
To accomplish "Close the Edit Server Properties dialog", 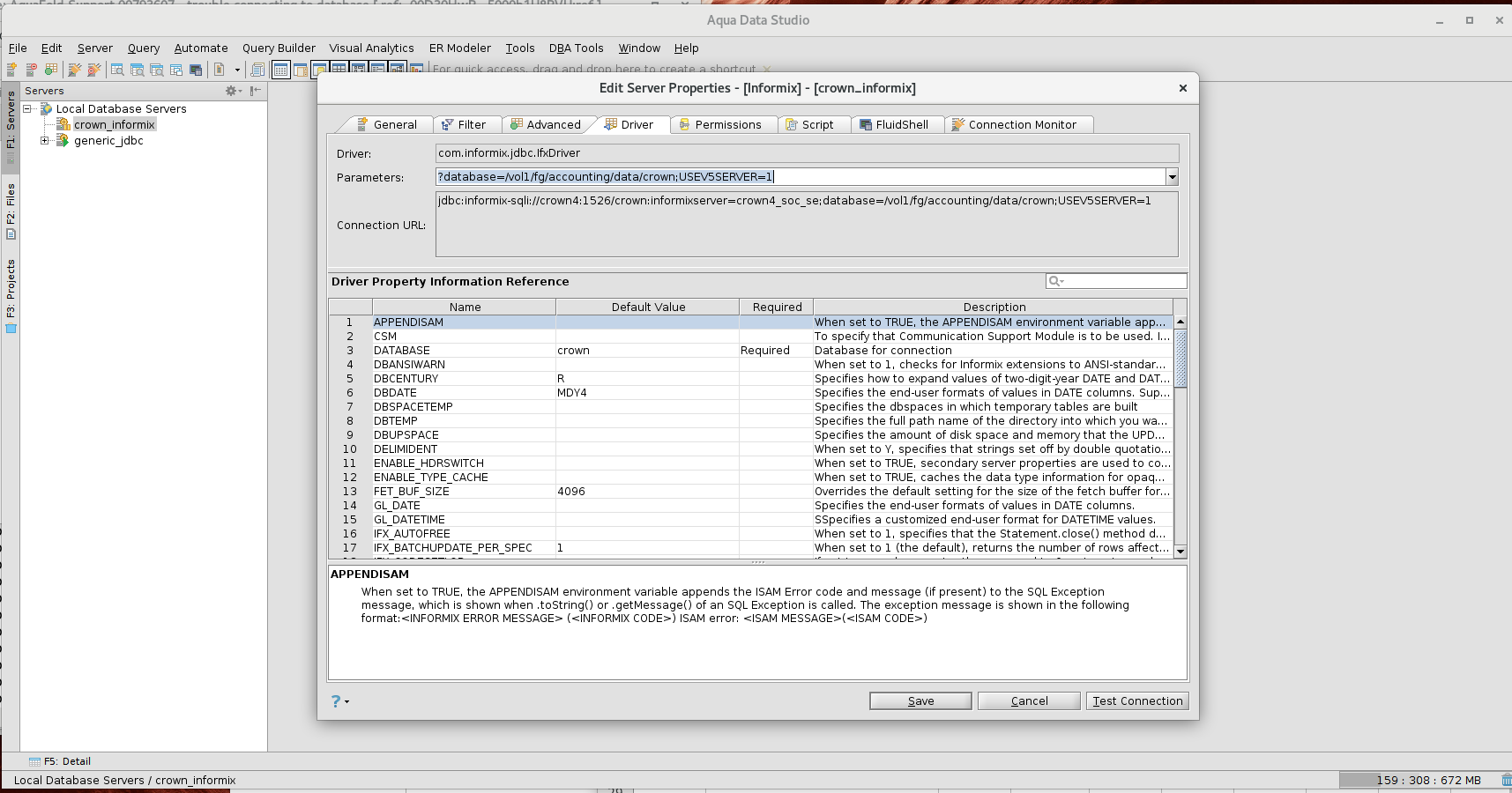I will click(1182, 88).
